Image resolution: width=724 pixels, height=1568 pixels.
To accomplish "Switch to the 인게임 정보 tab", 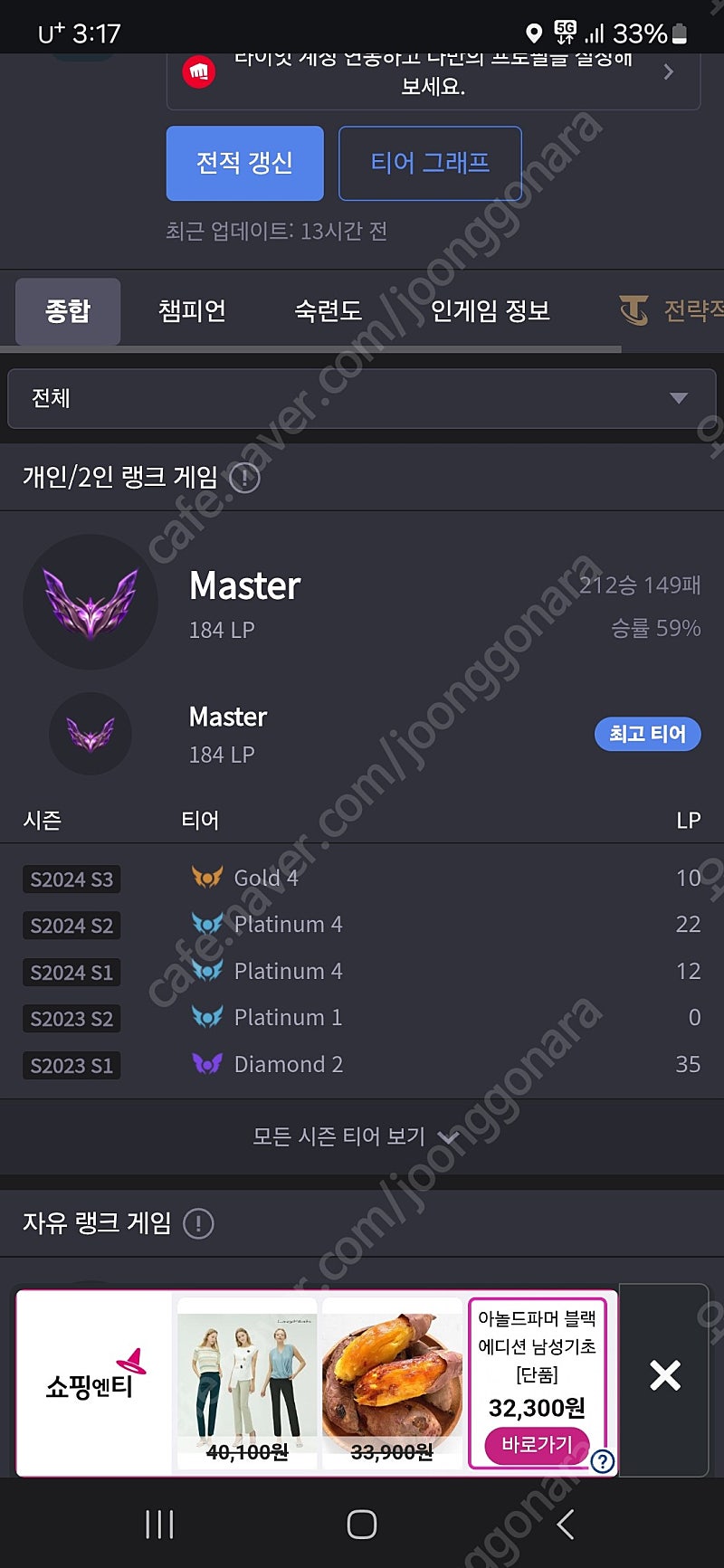I will (491, 311).
